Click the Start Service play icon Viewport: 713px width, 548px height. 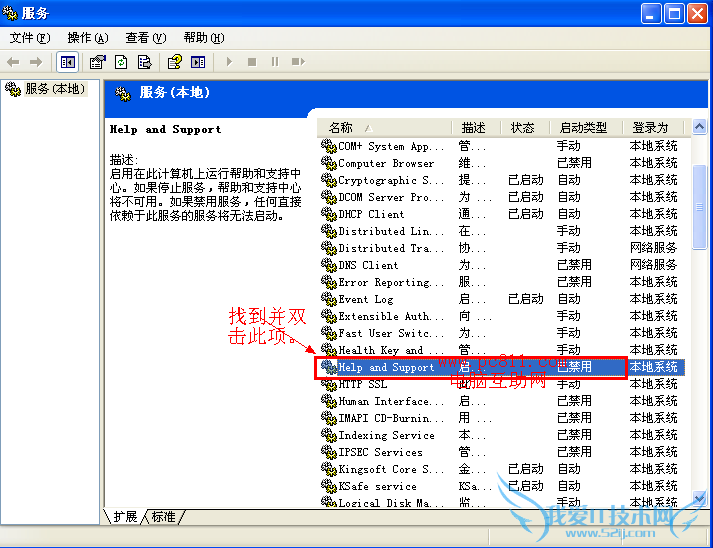coord(229,61)
